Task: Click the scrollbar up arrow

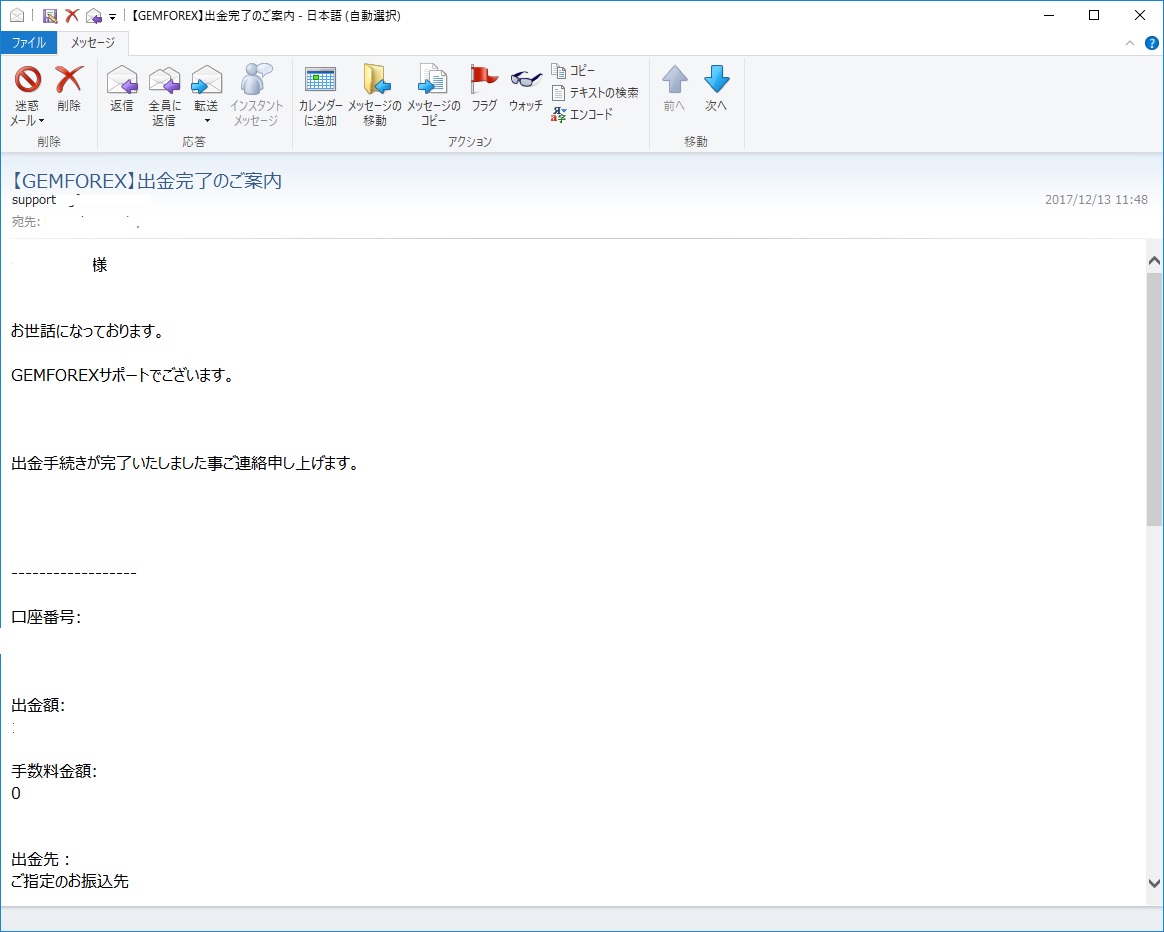Action: (x=1154, y=261)
